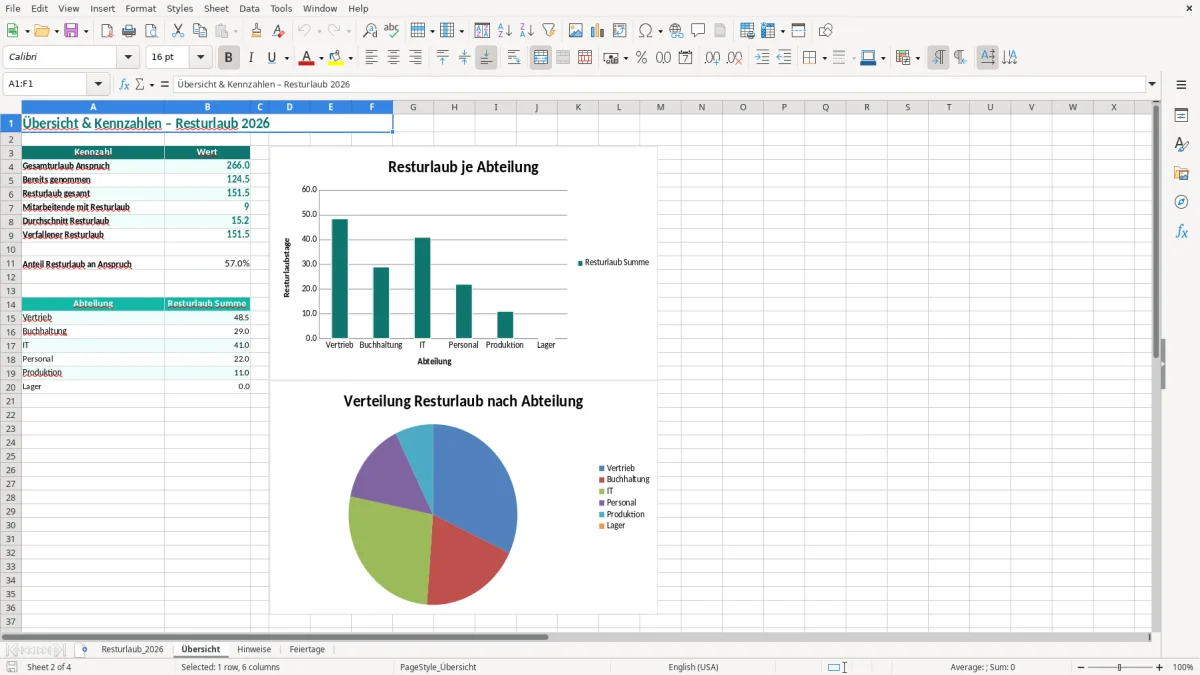Click the Name Box field showing A1:F1
1200x675 pixels.
pos(46,84)
